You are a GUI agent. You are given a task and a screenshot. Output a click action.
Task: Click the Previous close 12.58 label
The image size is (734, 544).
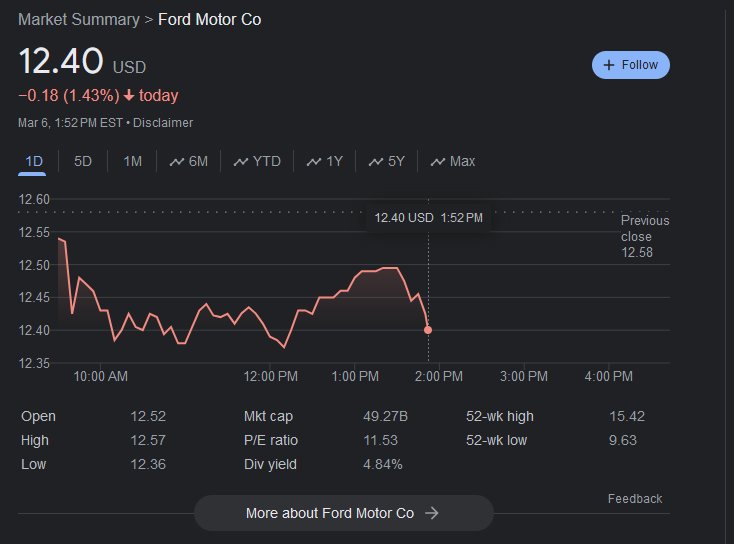[x=645, y=236]
